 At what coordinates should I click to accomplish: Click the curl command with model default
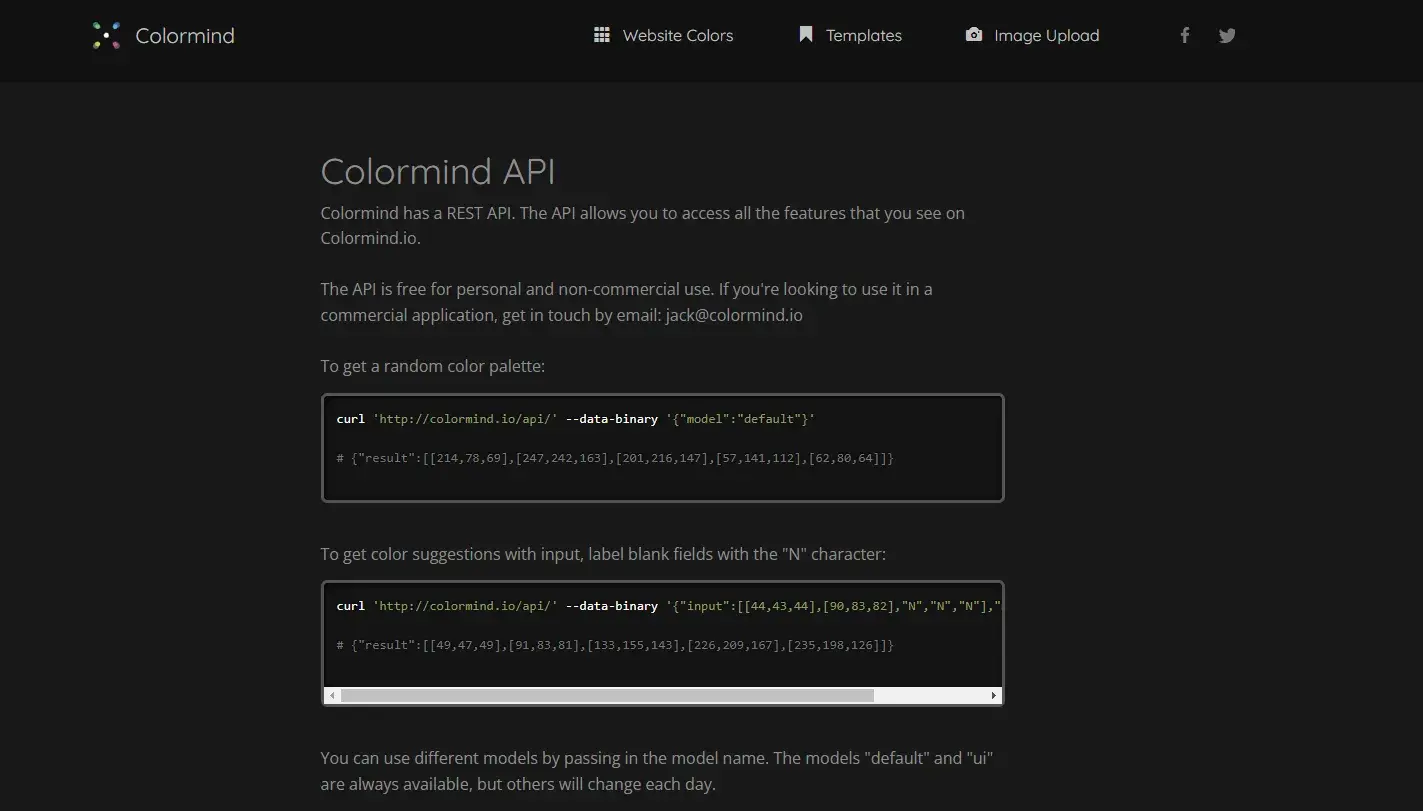coord(576,419)
